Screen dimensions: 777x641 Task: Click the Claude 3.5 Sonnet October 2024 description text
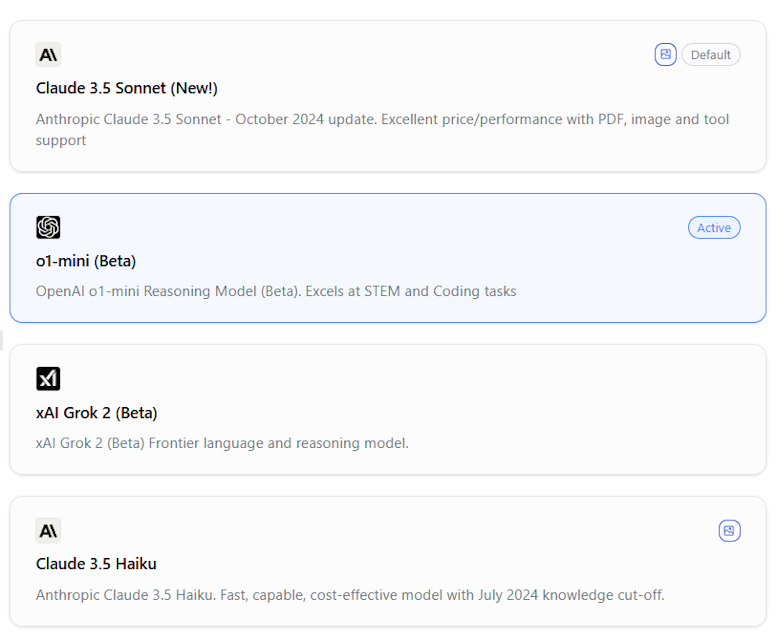pyautogui.click(x=382, y=120)
